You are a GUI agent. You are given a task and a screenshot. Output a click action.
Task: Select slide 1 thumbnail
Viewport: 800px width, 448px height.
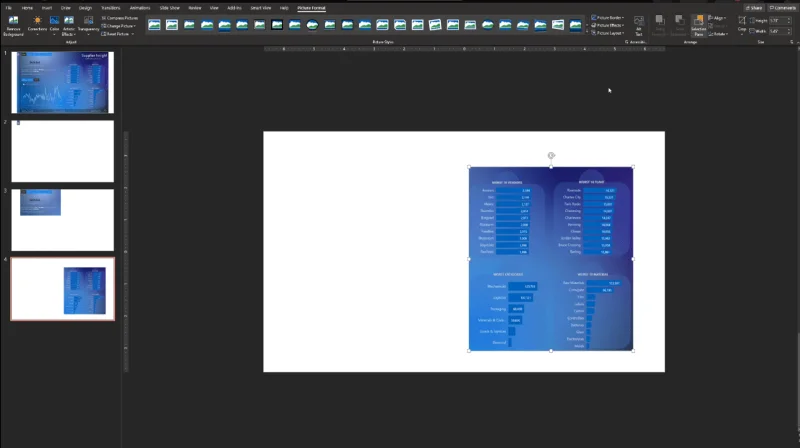click(x=63, y=82)
